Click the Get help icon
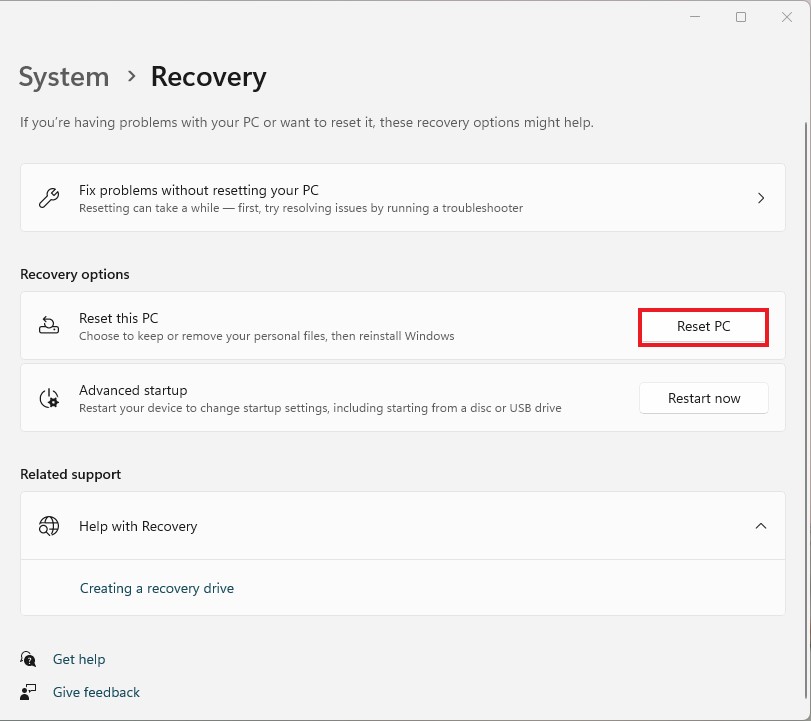Image resolution: width=811 pixels, height=721 pixels. pyautogui.click(x=28, y=659)
